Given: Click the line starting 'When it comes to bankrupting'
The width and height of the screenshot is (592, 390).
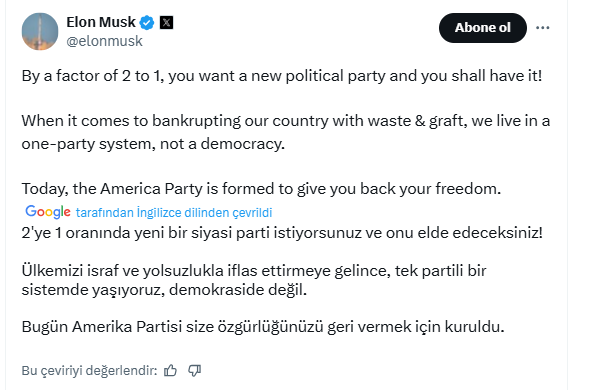Looking at the screenshot, I should tap(285, 121).
